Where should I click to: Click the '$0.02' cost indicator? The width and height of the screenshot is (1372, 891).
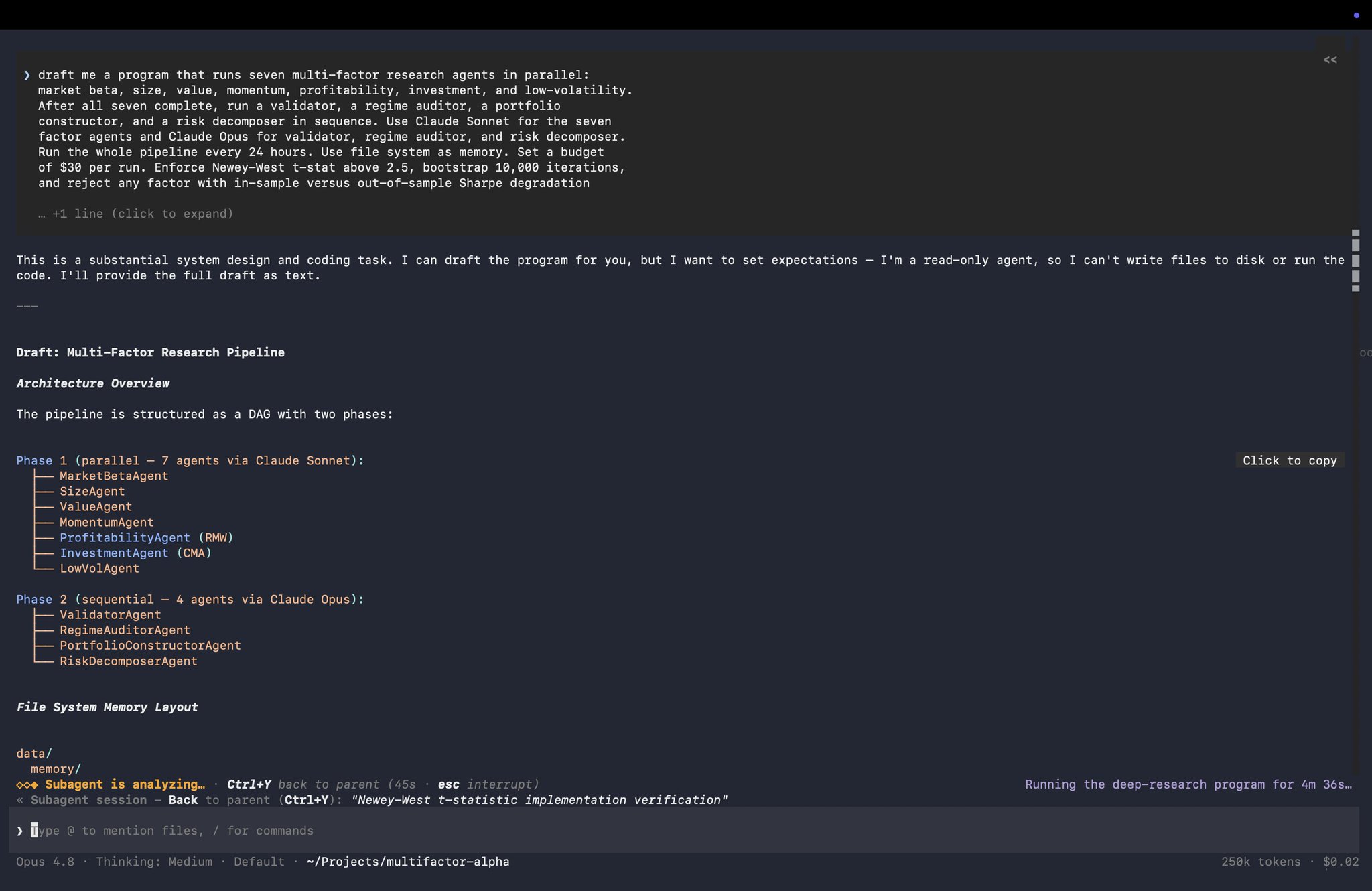[x=1341, y=862]
